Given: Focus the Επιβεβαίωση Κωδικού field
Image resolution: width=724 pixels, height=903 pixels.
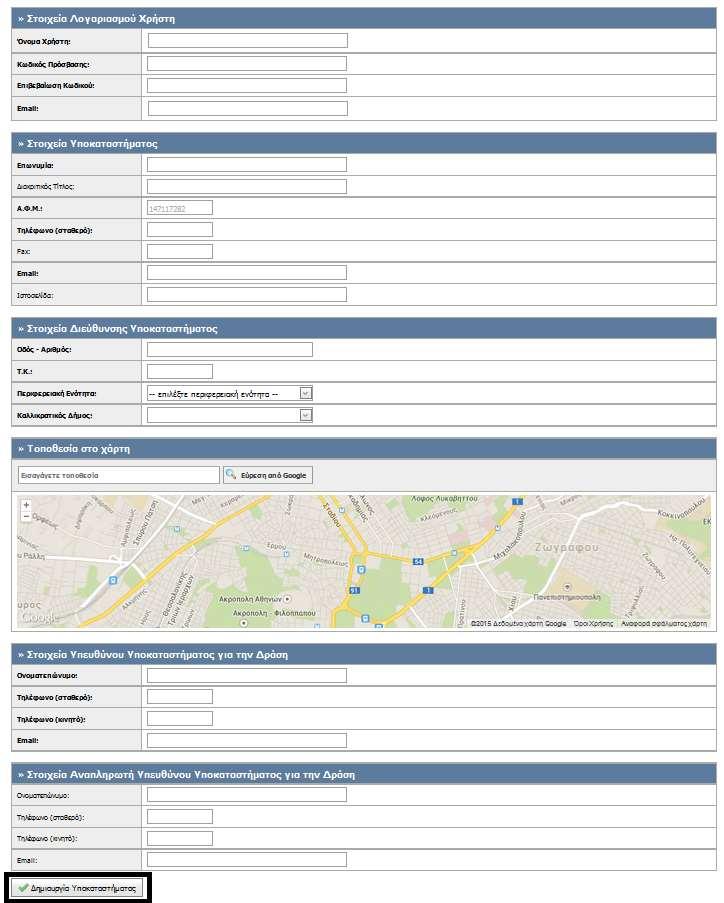Looking at the screenshot, I should click(247, 85).
